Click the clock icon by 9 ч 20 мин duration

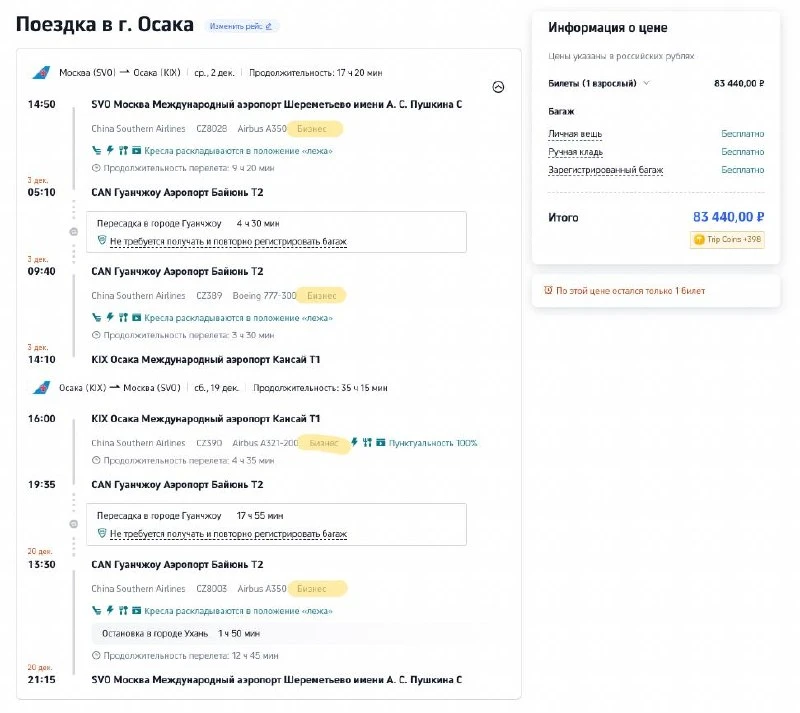tap(96, 168)
